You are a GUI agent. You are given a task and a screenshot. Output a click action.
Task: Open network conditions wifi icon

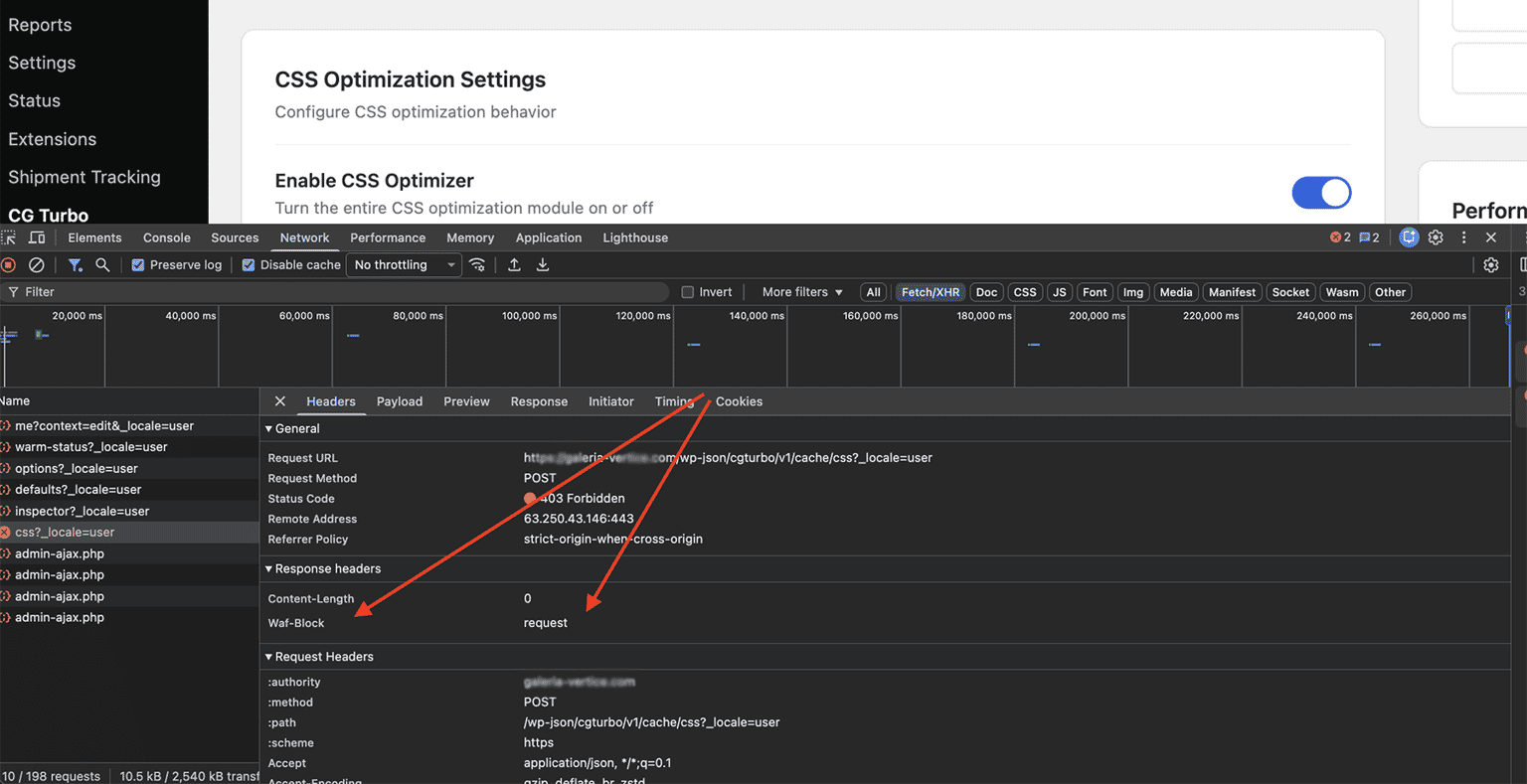click(478, 265)
